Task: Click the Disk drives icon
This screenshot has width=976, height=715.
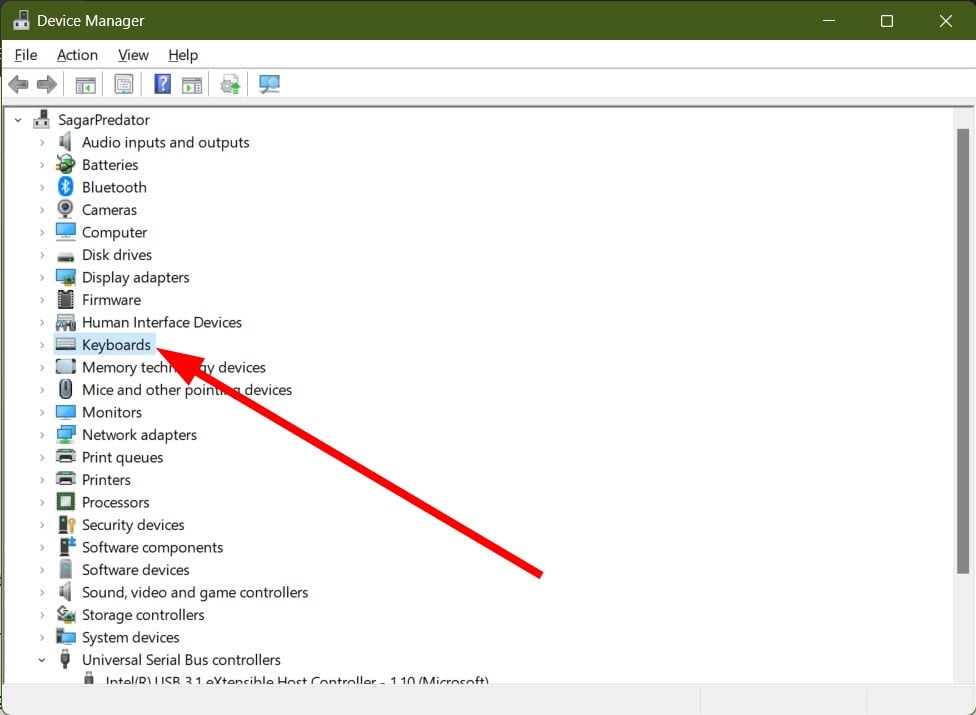Action: pyautogui.click(x=65, y=256)
